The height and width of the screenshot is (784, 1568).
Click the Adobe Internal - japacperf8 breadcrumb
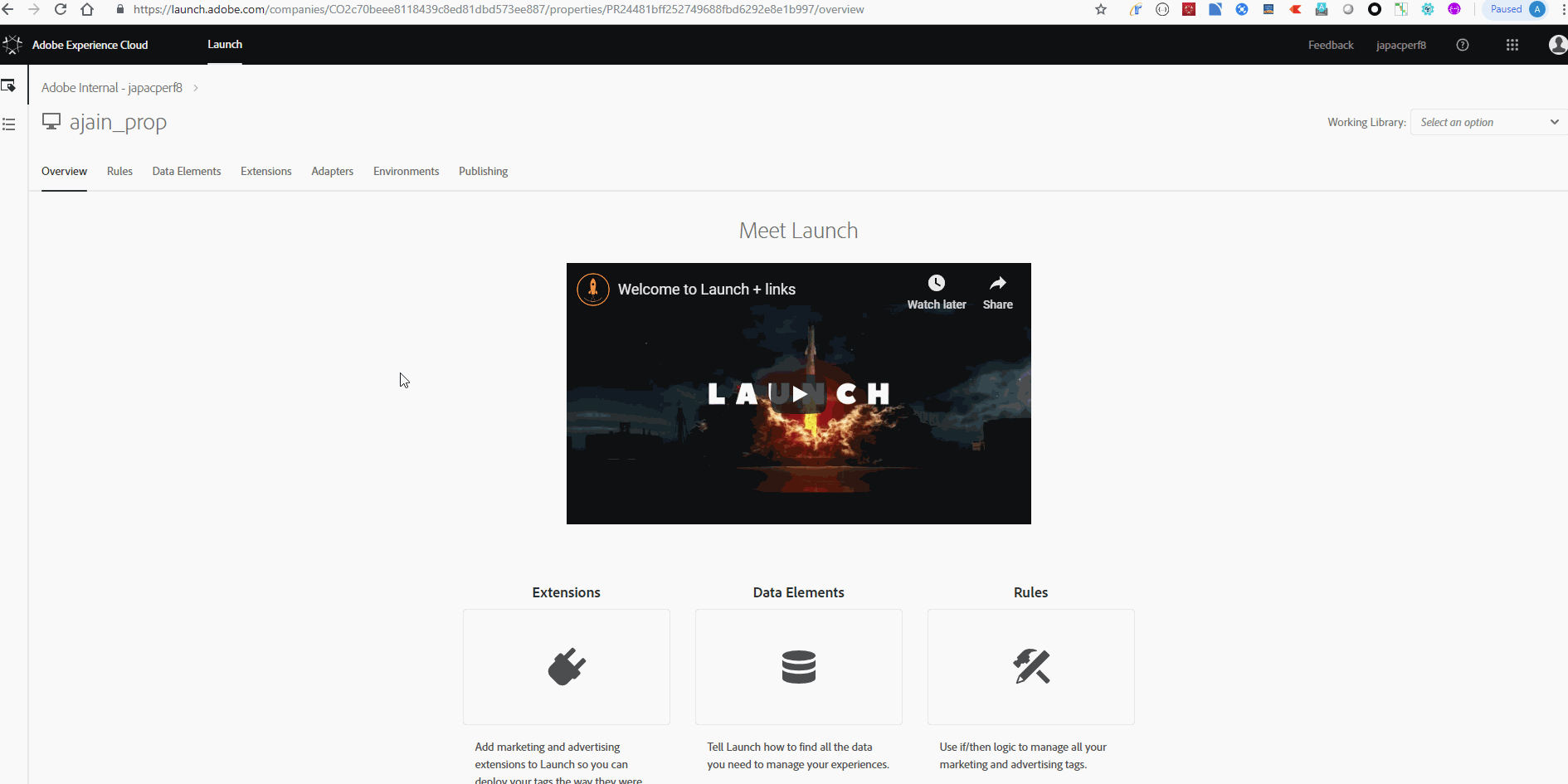(112, 88)
